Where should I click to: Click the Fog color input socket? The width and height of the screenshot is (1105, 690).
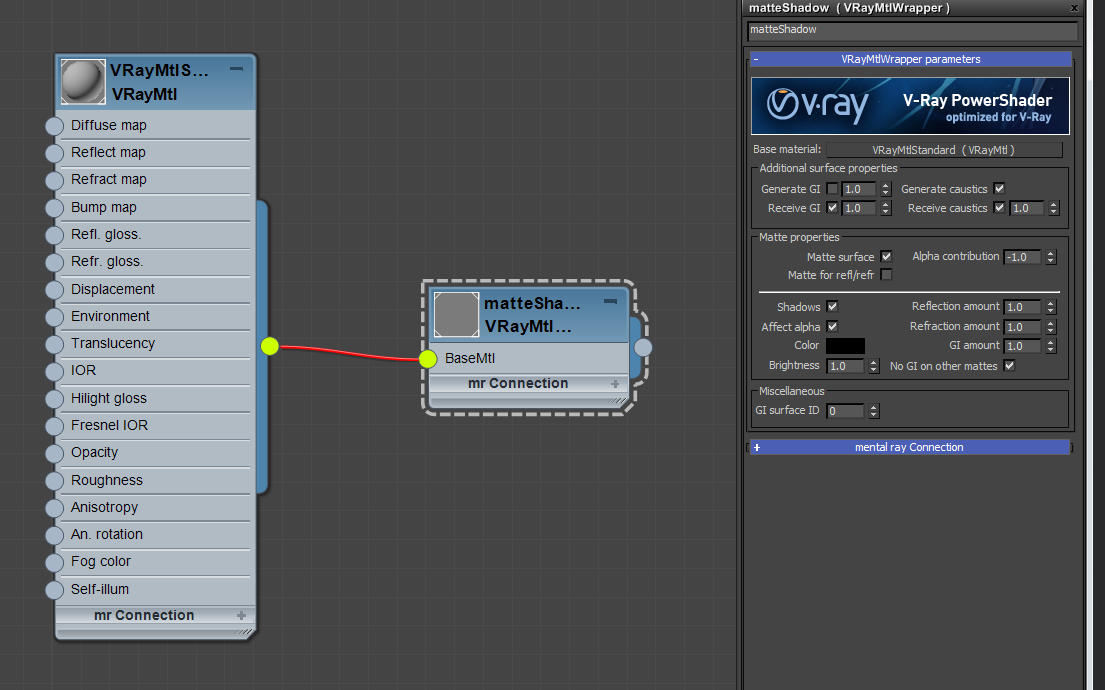coord(54,562)
